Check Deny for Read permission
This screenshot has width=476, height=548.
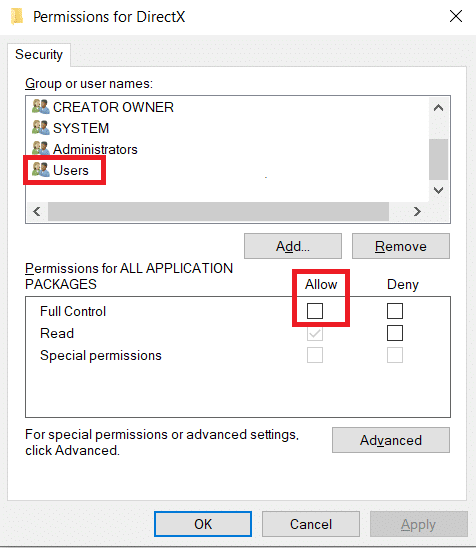coord(395,333)
